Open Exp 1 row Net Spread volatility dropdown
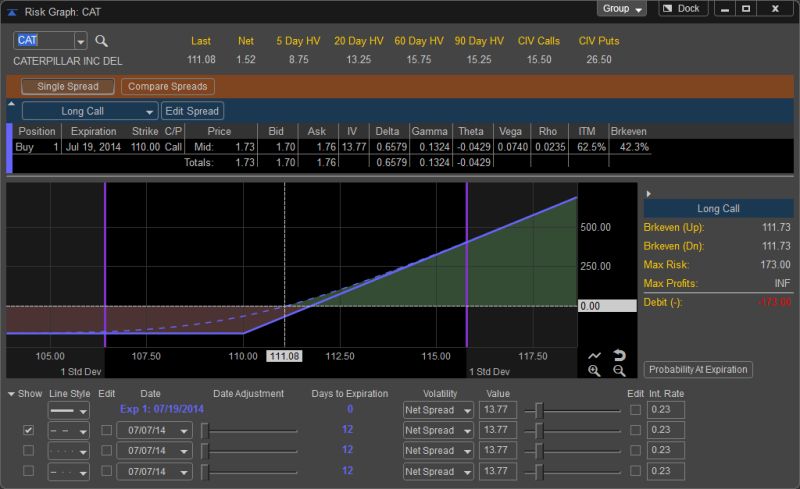Viewport: 800px width, 489px height. 438,410
